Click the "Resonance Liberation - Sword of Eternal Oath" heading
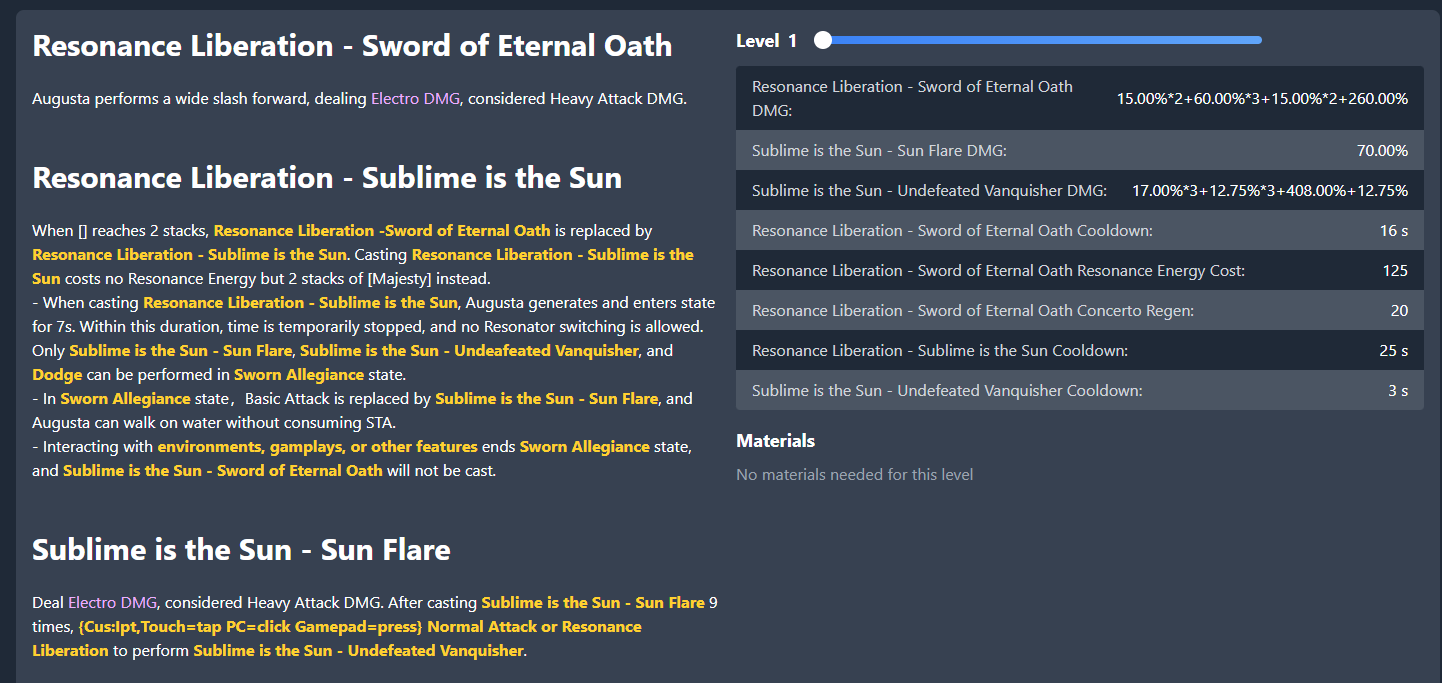 click(352, 46)
